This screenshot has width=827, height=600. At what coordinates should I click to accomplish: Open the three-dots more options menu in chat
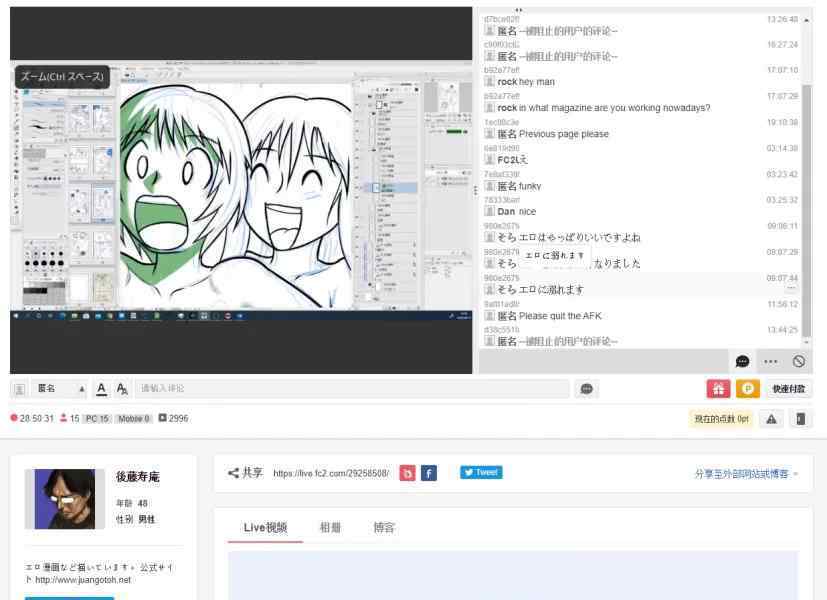click(771, 361)
